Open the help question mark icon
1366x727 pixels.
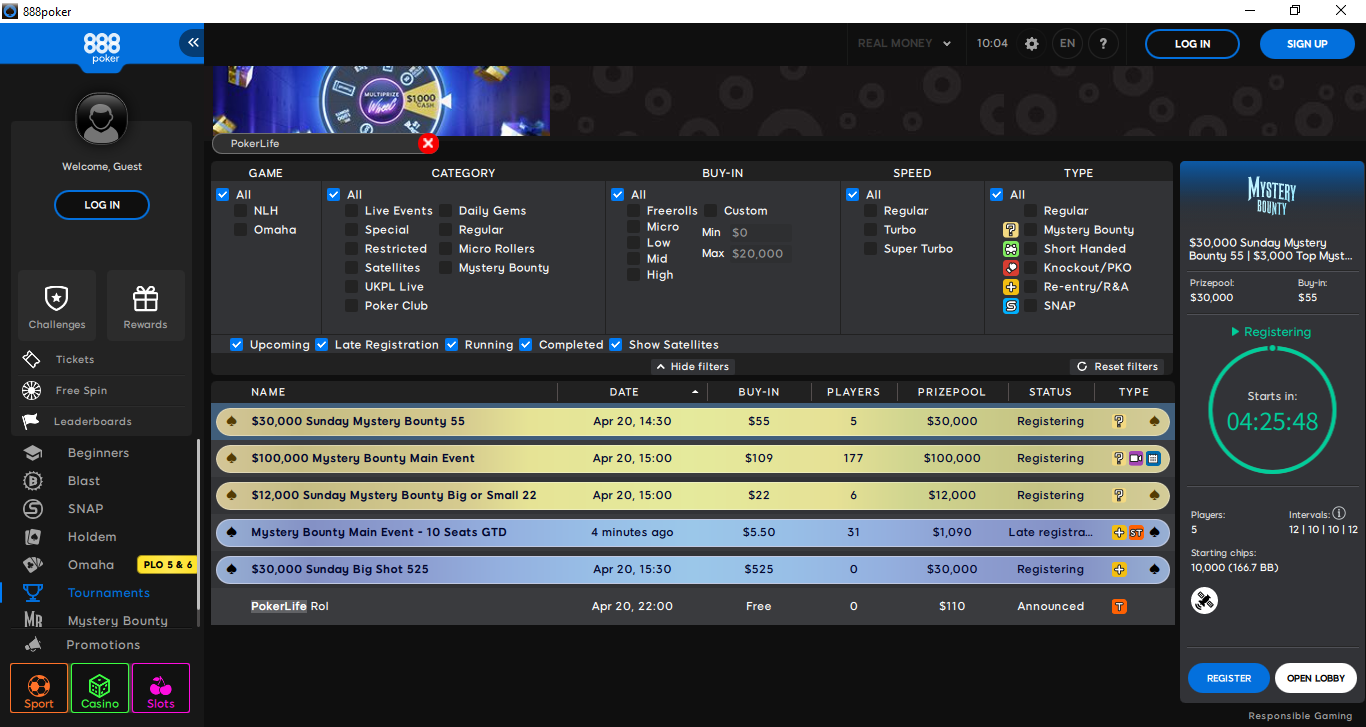[x=1103, y=44]
